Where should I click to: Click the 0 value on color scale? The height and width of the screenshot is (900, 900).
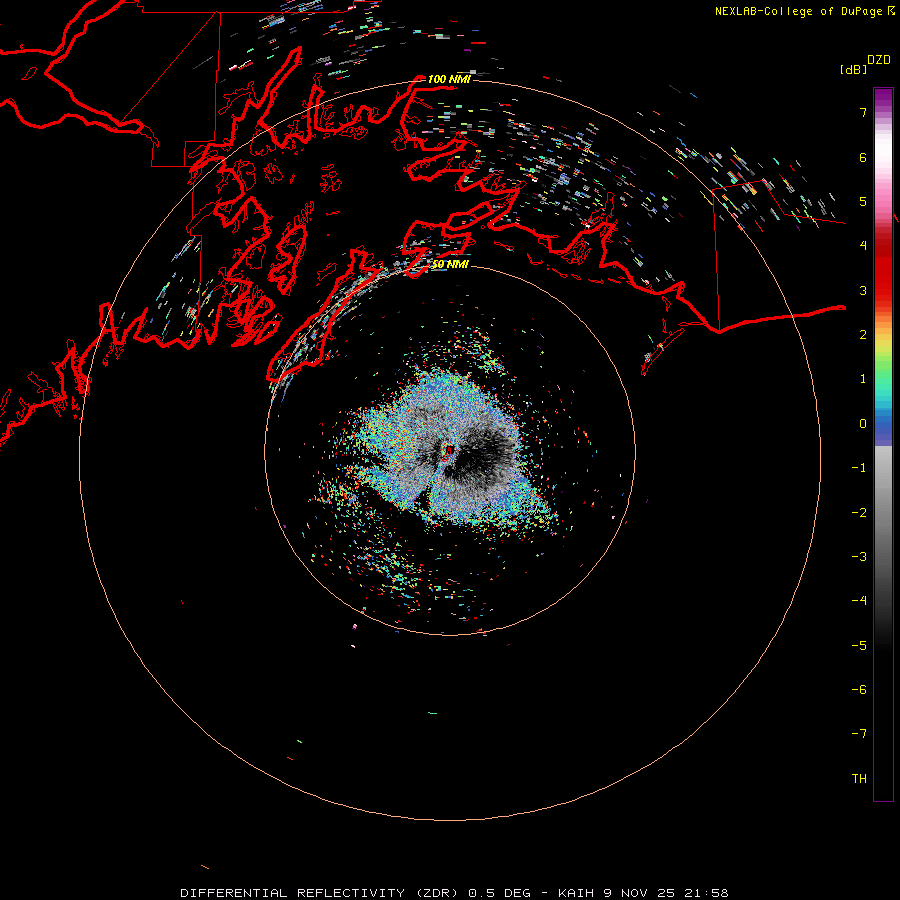pyautogui.click(x=863, y=424)
